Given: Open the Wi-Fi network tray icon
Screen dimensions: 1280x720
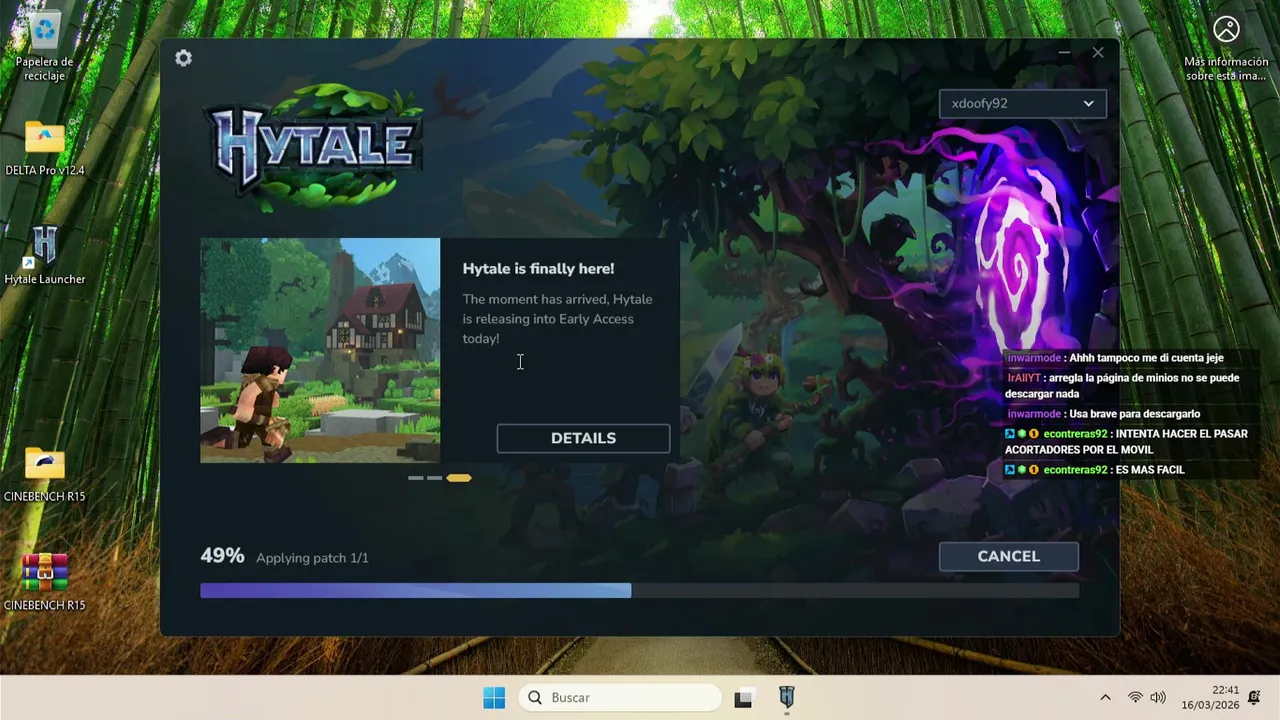Looking at the screenshot, I should pyautogui.click(x=1135, y=698).
